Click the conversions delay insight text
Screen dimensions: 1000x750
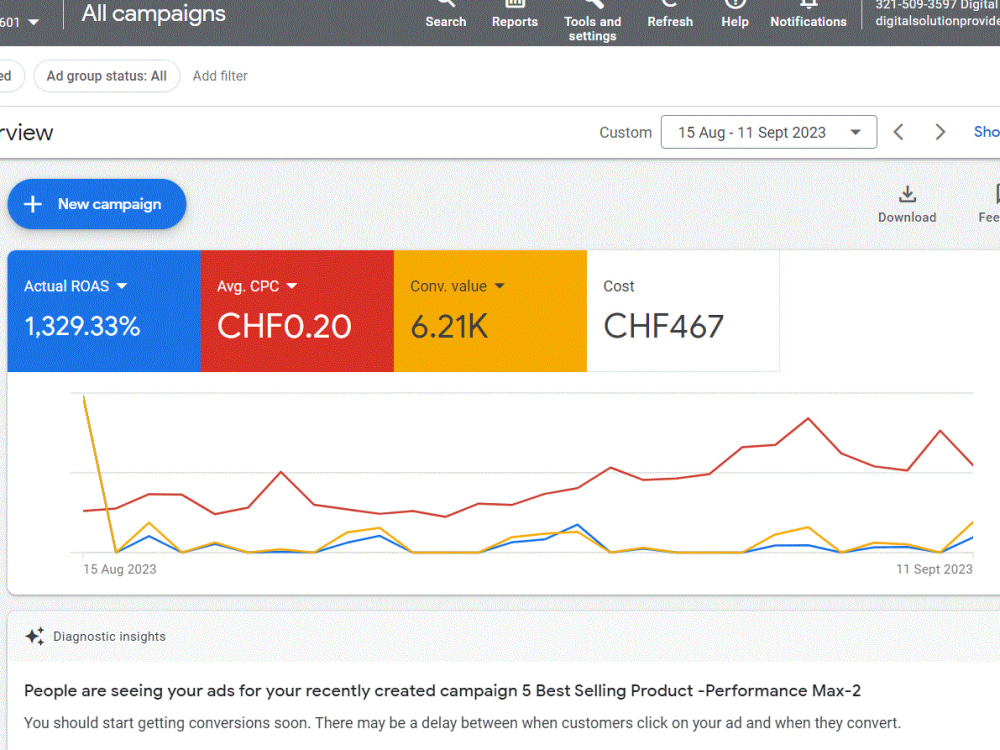click(x=462, y=723)
